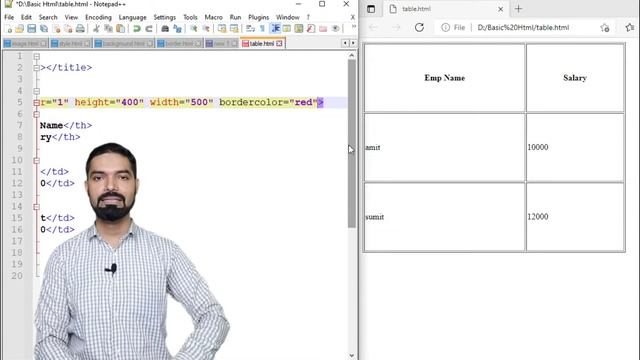Open the File menu

(9, 17)
